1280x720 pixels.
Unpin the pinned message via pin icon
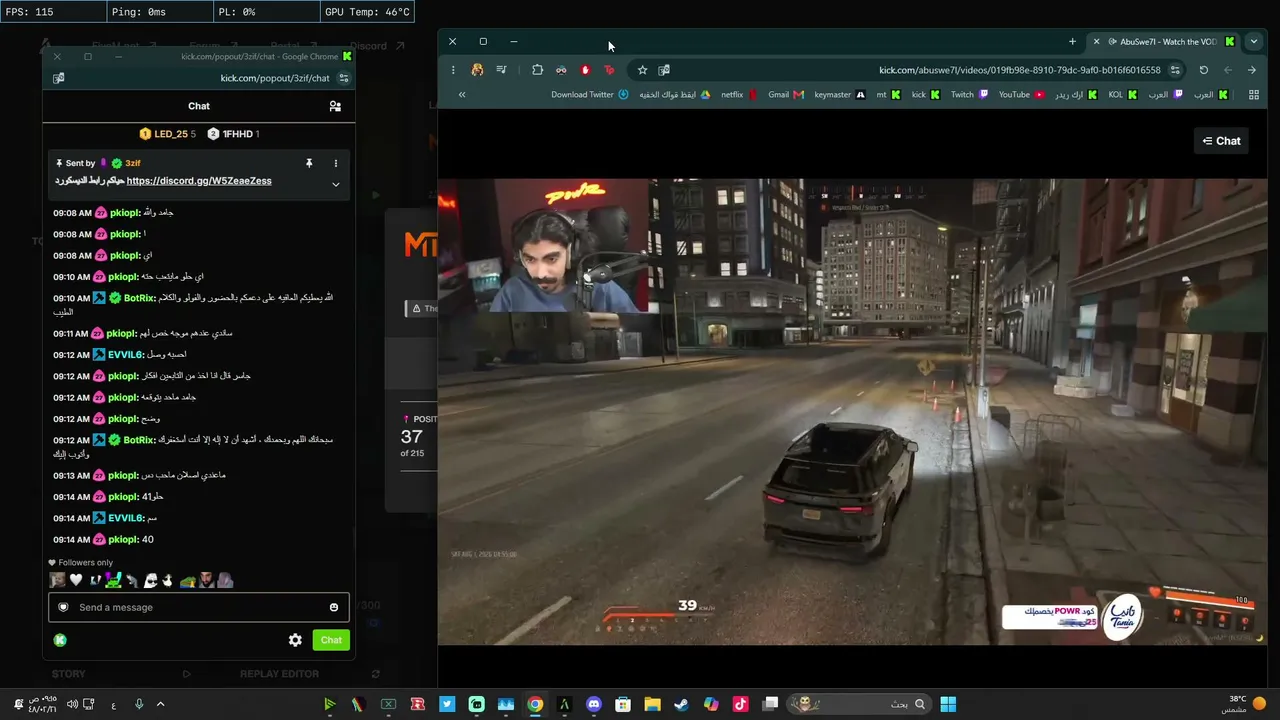[309, 163]
